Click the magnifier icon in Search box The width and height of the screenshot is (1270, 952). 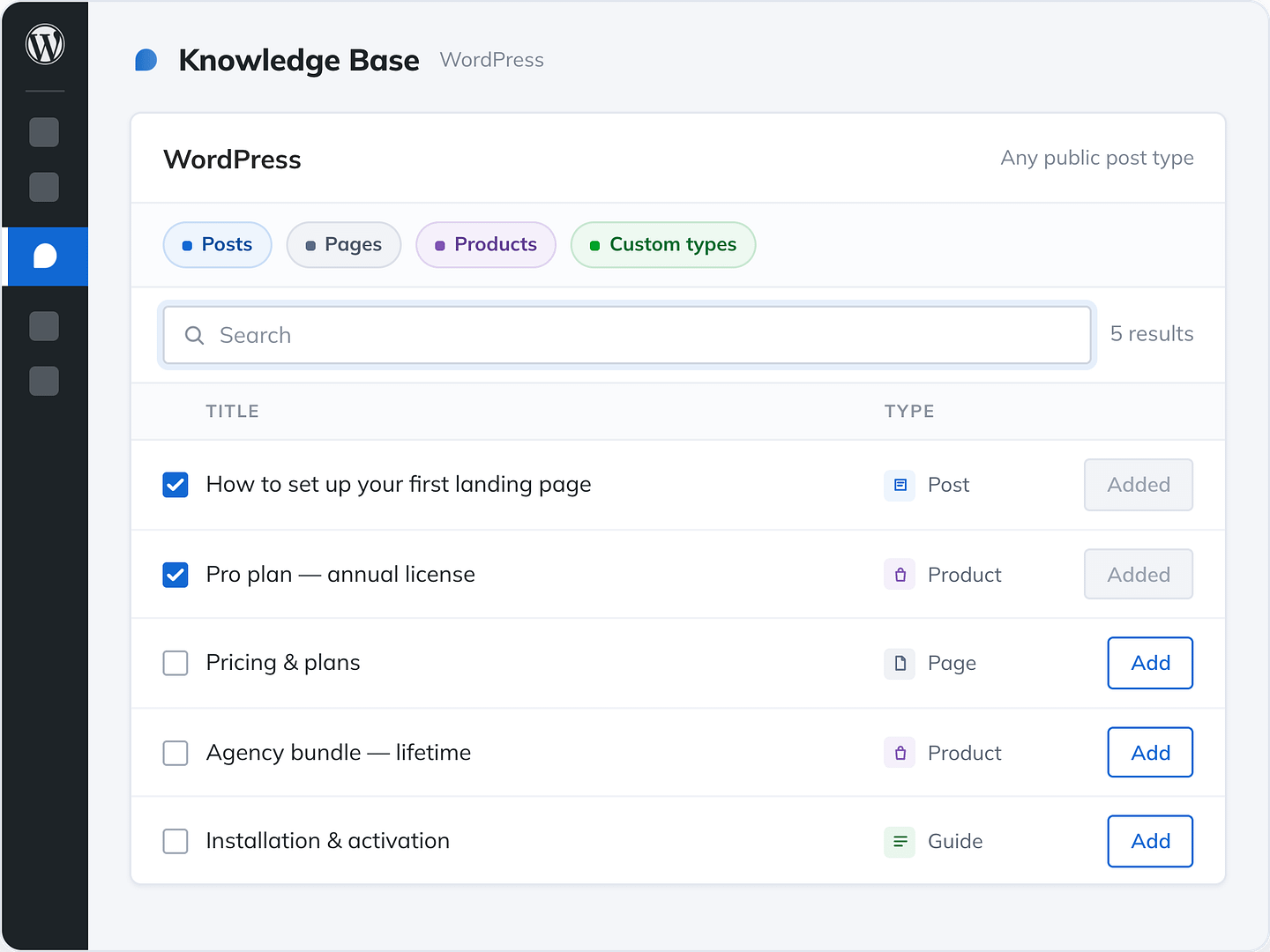[194, 335]
